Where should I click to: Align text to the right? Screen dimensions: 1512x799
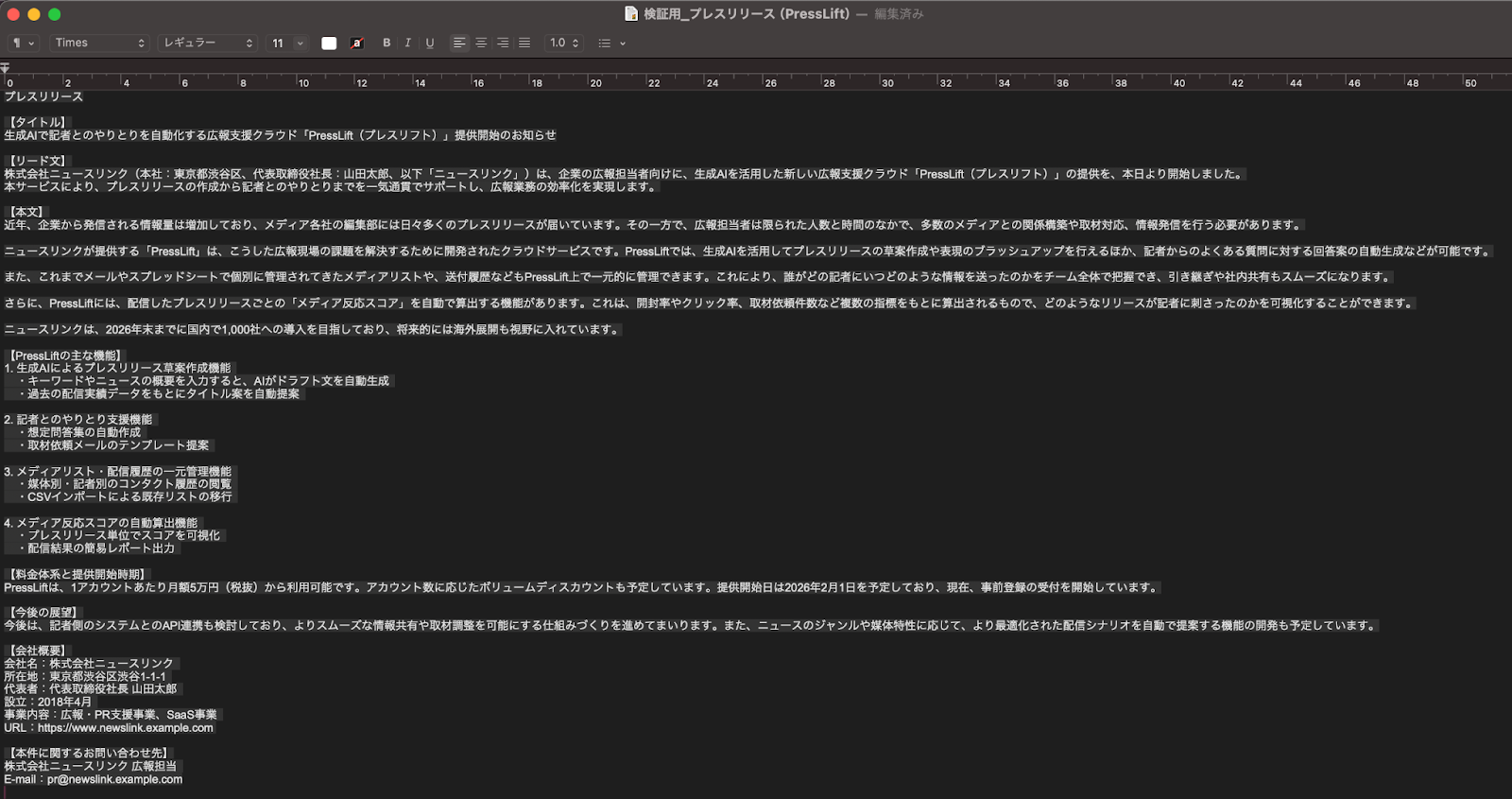tap(503, 43)
